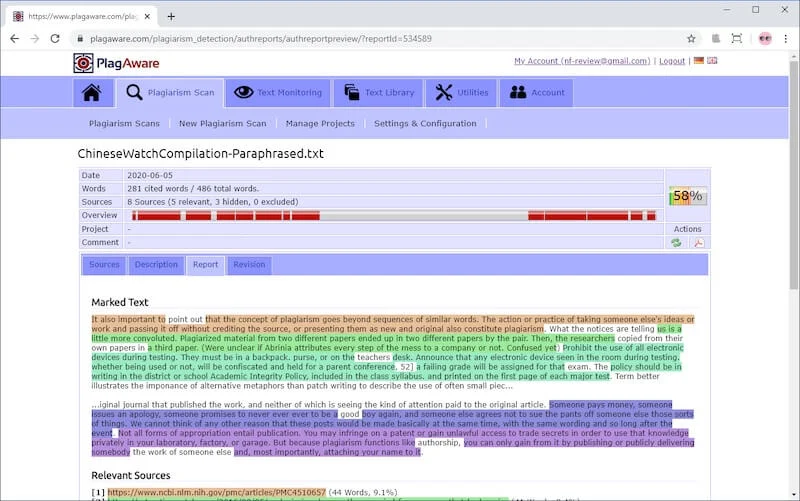800x501 pixels.
Task: Open the Text Monitoring menu
Action: [x=278, y=93]
